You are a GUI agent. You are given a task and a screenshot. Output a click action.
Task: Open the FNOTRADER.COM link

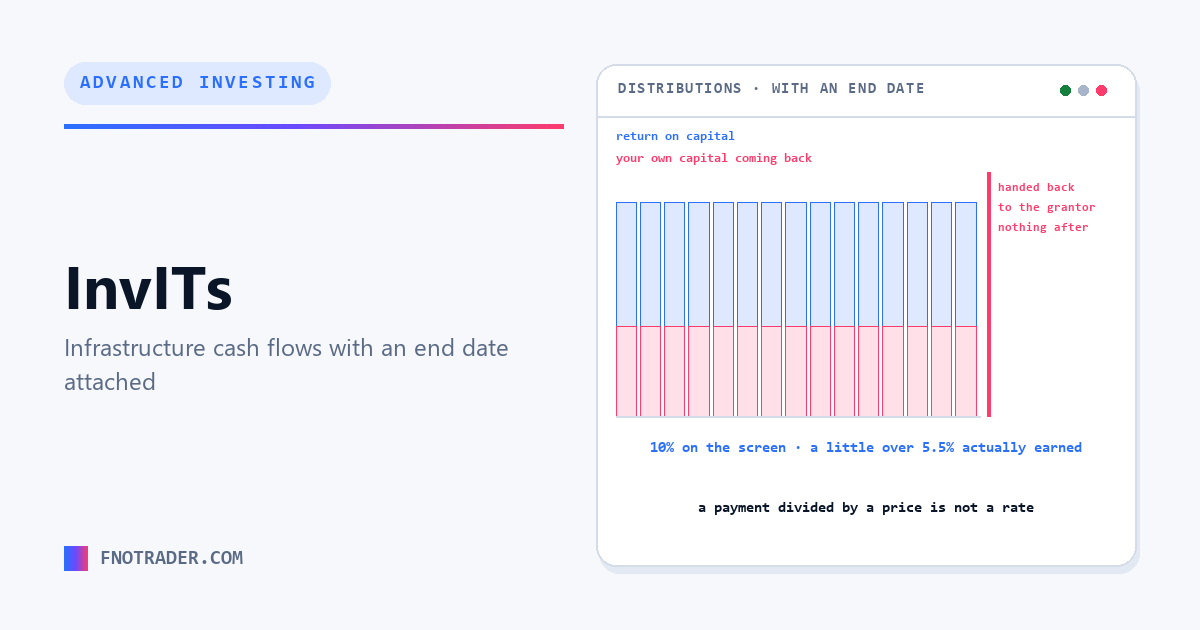click(x=171, y=558)
